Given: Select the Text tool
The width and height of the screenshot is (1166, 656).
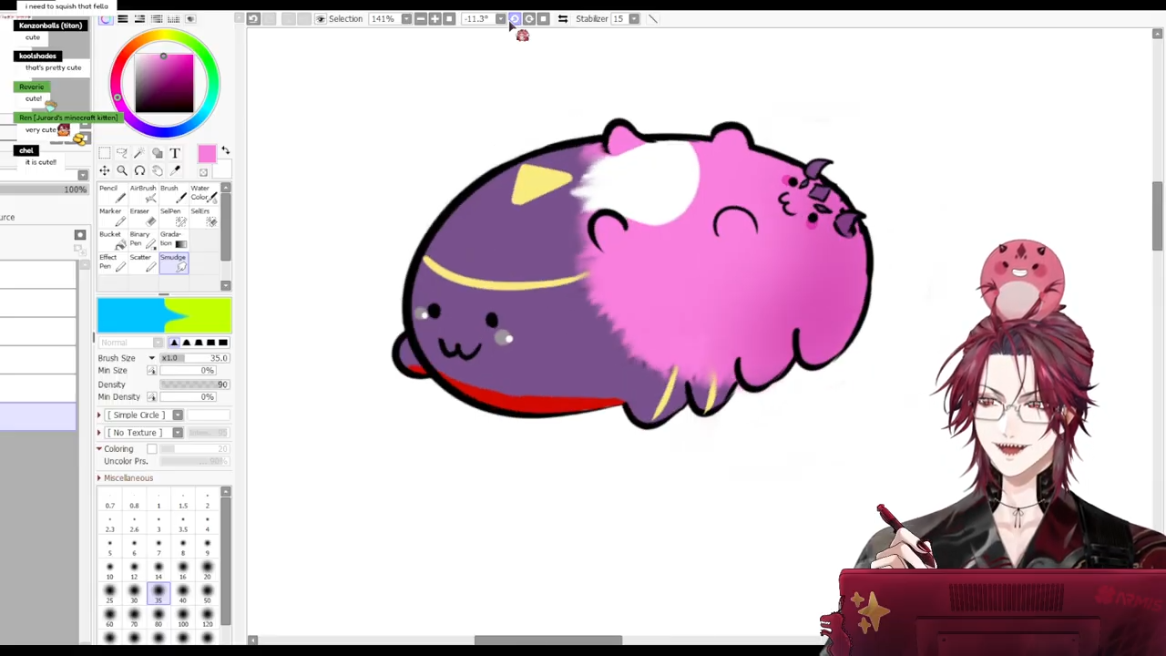Looking at the screenshot, I should (175, 154).
